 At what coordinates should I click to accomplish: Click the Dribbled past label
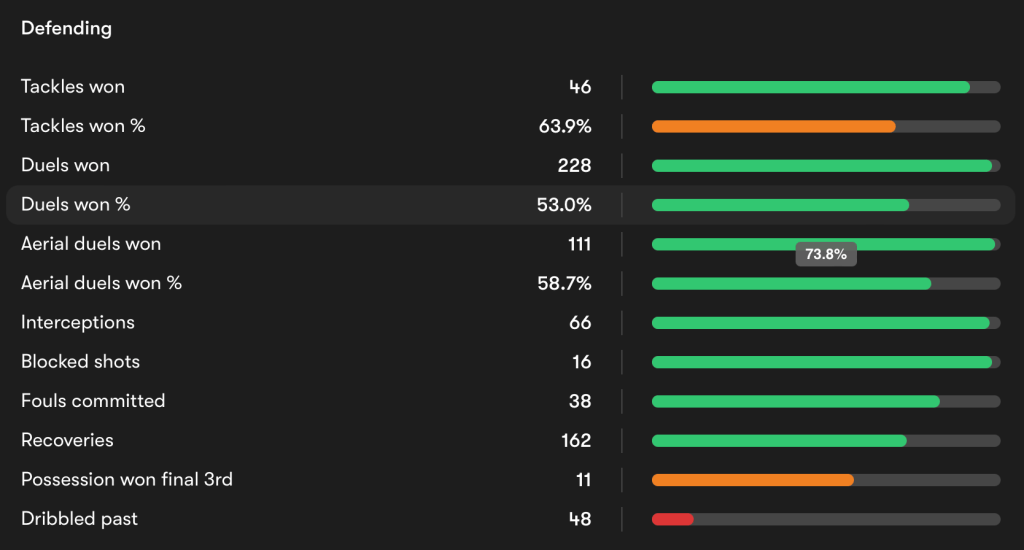(79, 519)
